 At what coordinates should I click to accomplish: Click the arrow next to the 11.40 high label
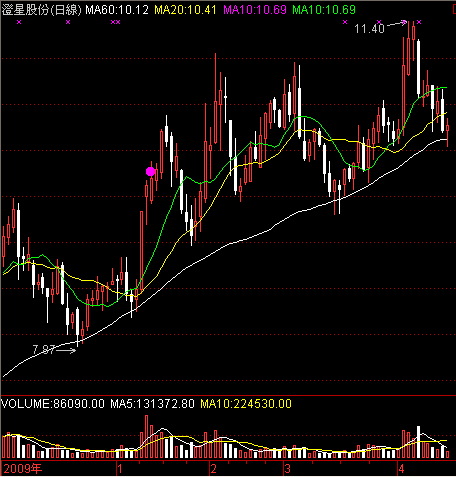click(395, 24)
